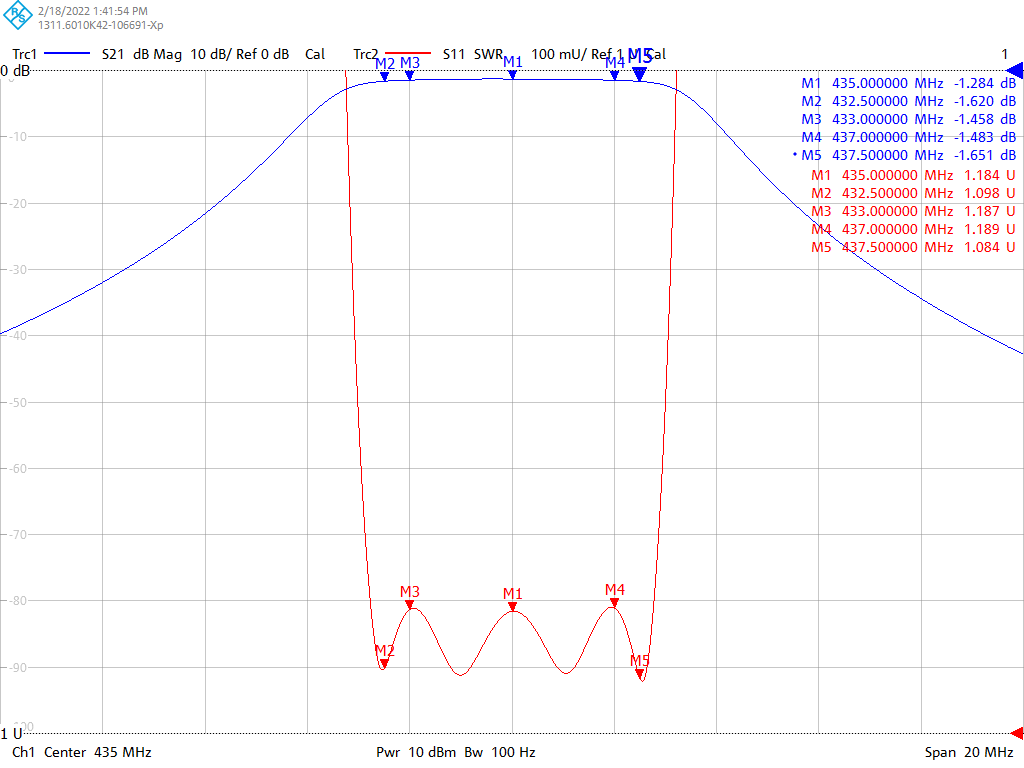The image size is (1024, 768).
Task: Click the Bw 100 Hz setting
Action: point(500,752)
